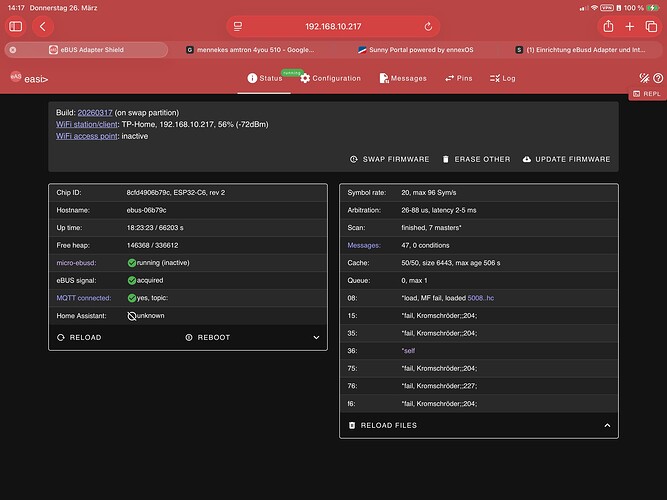This screenshot has height=500, width=667.
Task: Click cache value 50/50, size 6443
Action: tap(450, 263)
